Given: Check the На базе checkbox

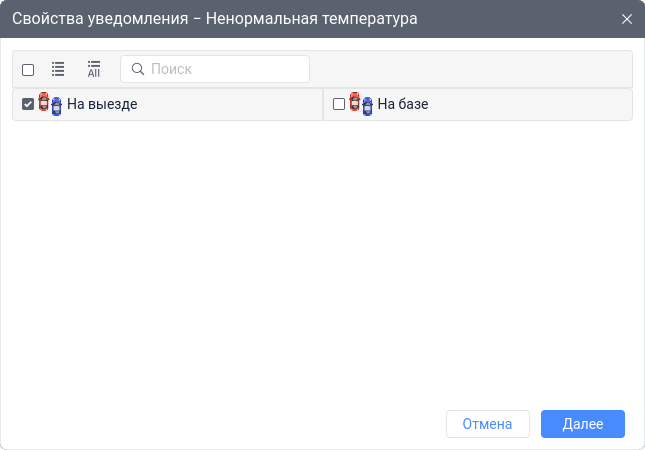Looking at the screenshot, I should 339,104.
